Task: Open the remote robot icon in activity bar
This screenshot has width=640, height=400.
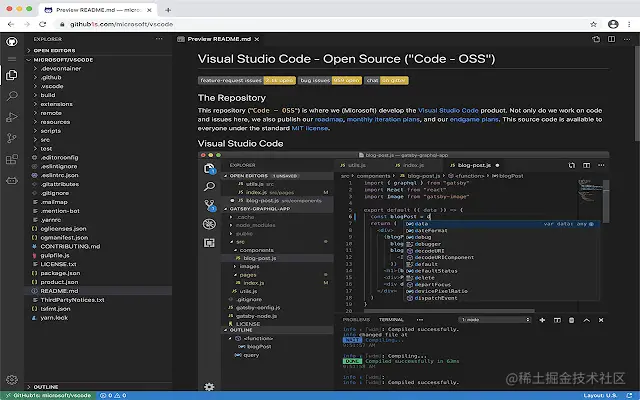Action: pos(12,180)
